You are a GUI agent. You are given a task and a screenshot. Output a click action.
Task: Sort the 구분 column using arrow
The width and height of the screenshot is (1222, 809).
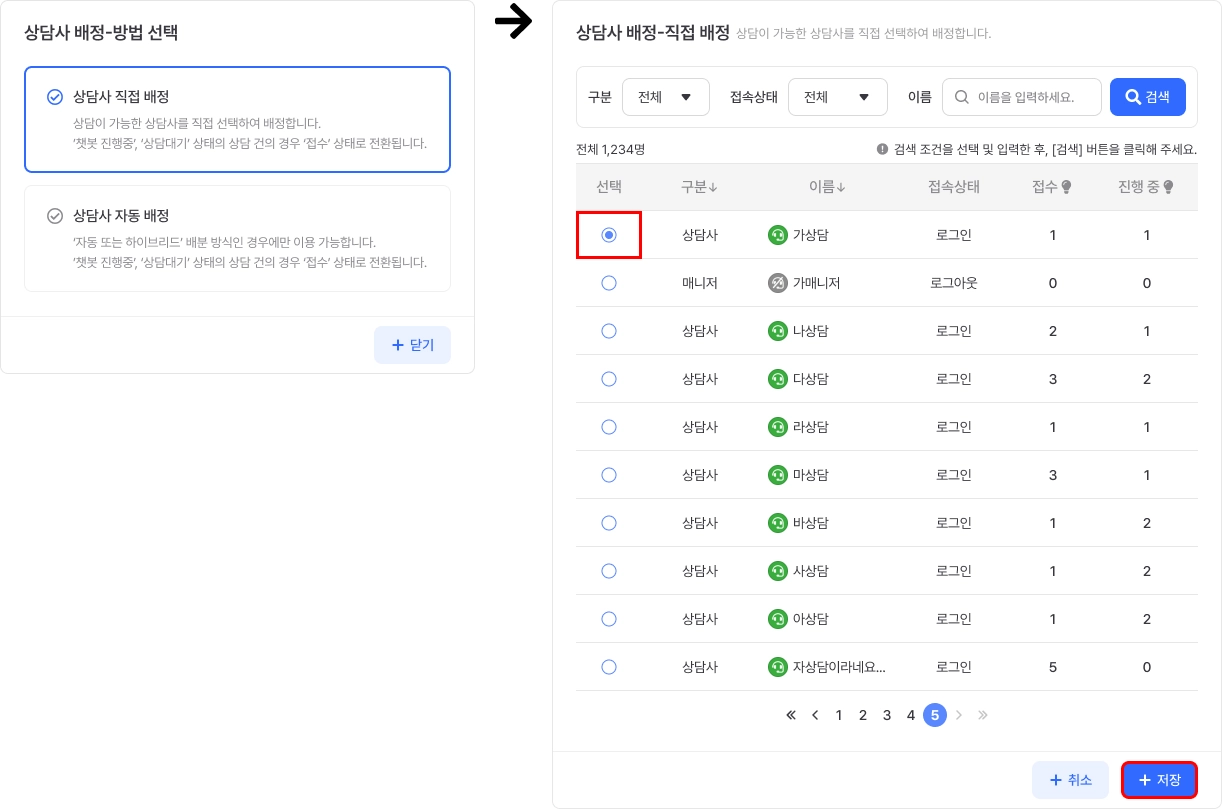(713, 187)
